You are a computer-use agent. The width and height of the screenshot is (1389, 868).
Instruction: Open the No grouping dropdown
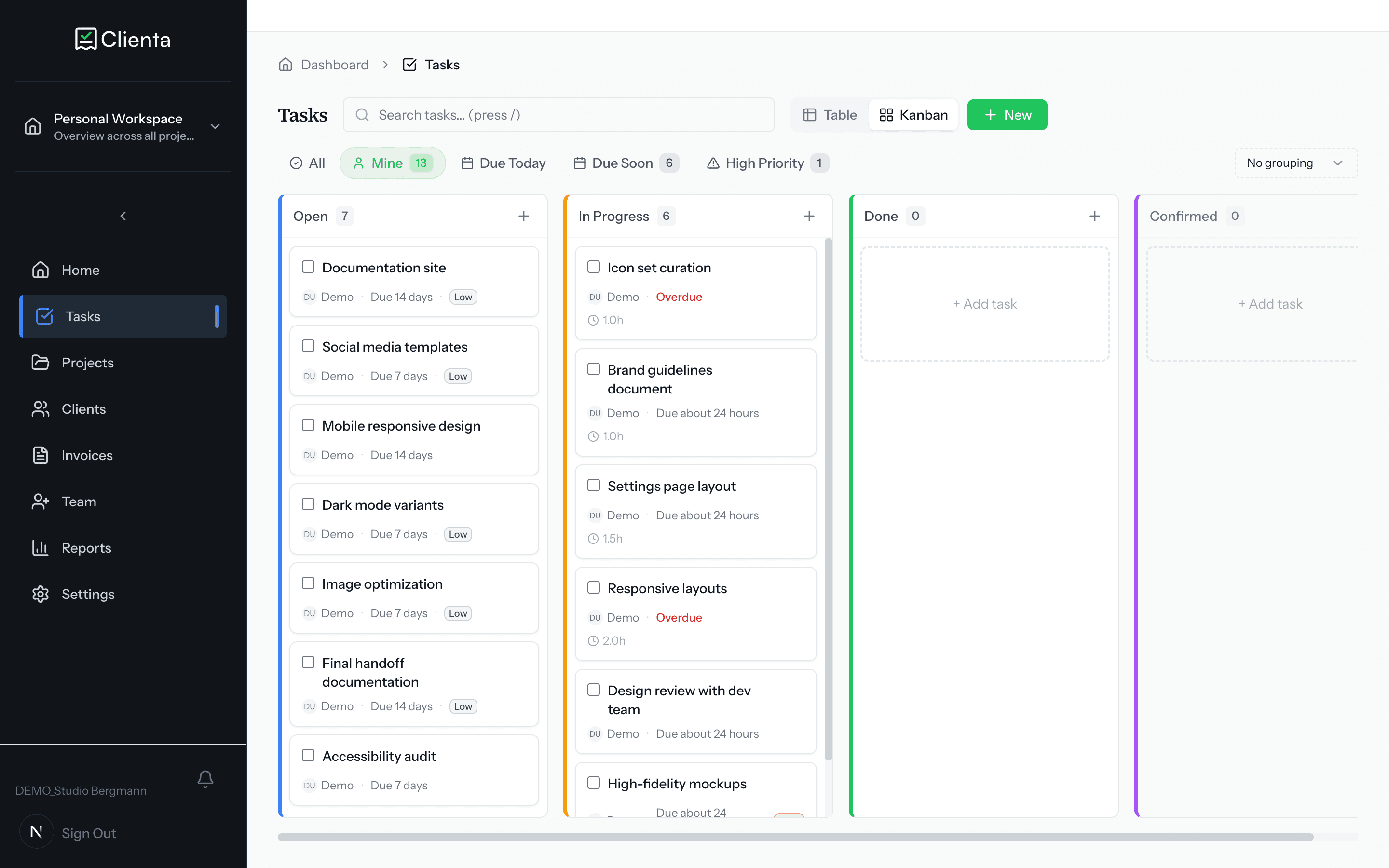tap(1295, 163)
